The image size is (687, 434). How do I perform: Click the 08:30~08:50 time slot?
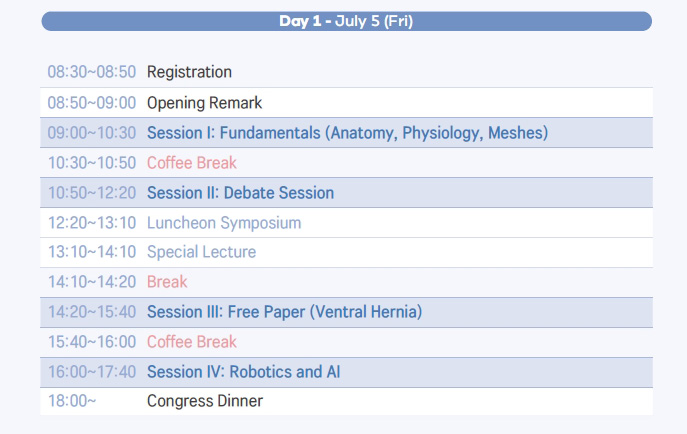point(92,72)
